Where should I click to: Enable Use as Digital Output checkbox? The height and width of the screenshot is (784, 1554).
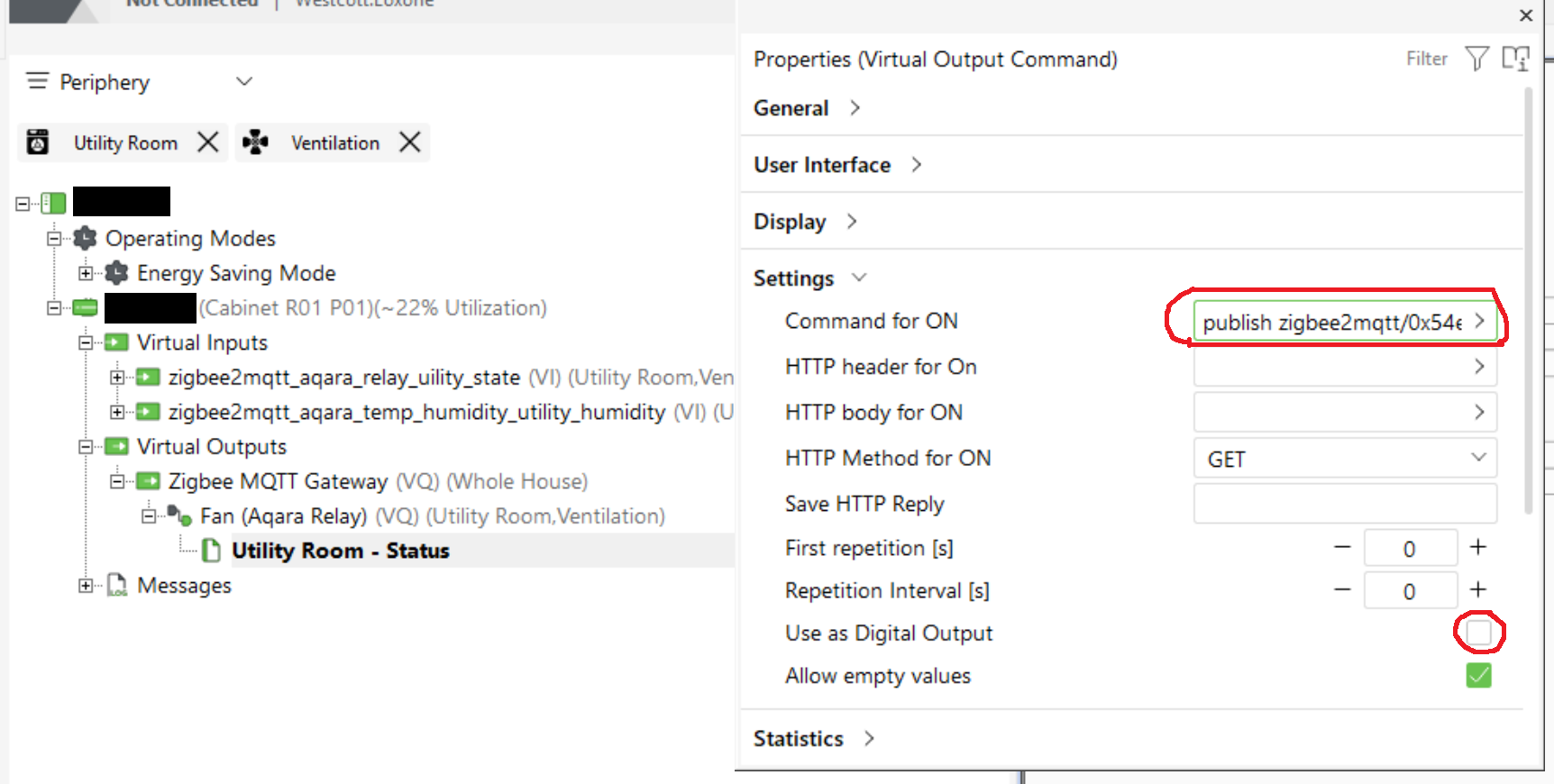pyautogui.click(x=1478, y=633)
